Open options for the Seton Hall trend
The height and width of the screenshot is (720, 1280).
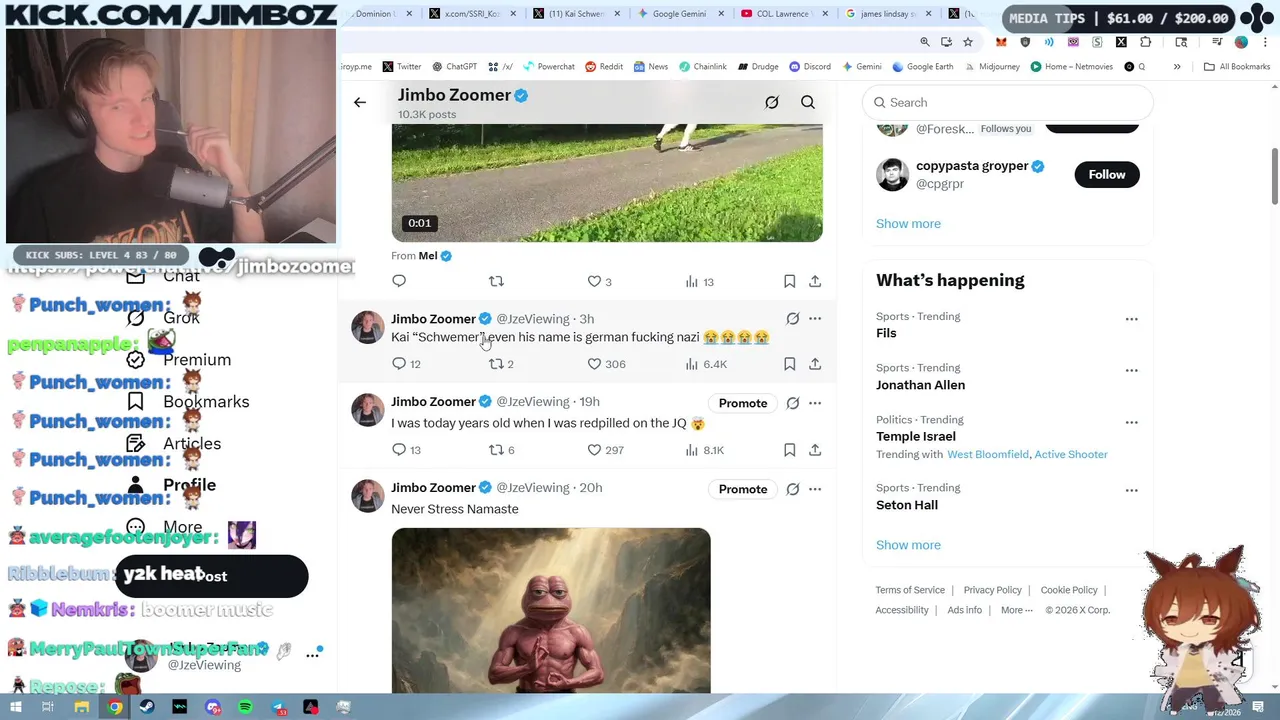point(1131,490)
